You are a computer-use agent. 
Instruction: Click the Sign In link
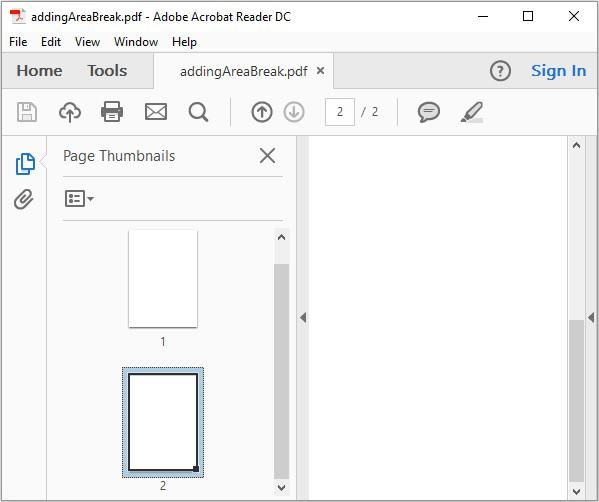[x=559, y=71]
